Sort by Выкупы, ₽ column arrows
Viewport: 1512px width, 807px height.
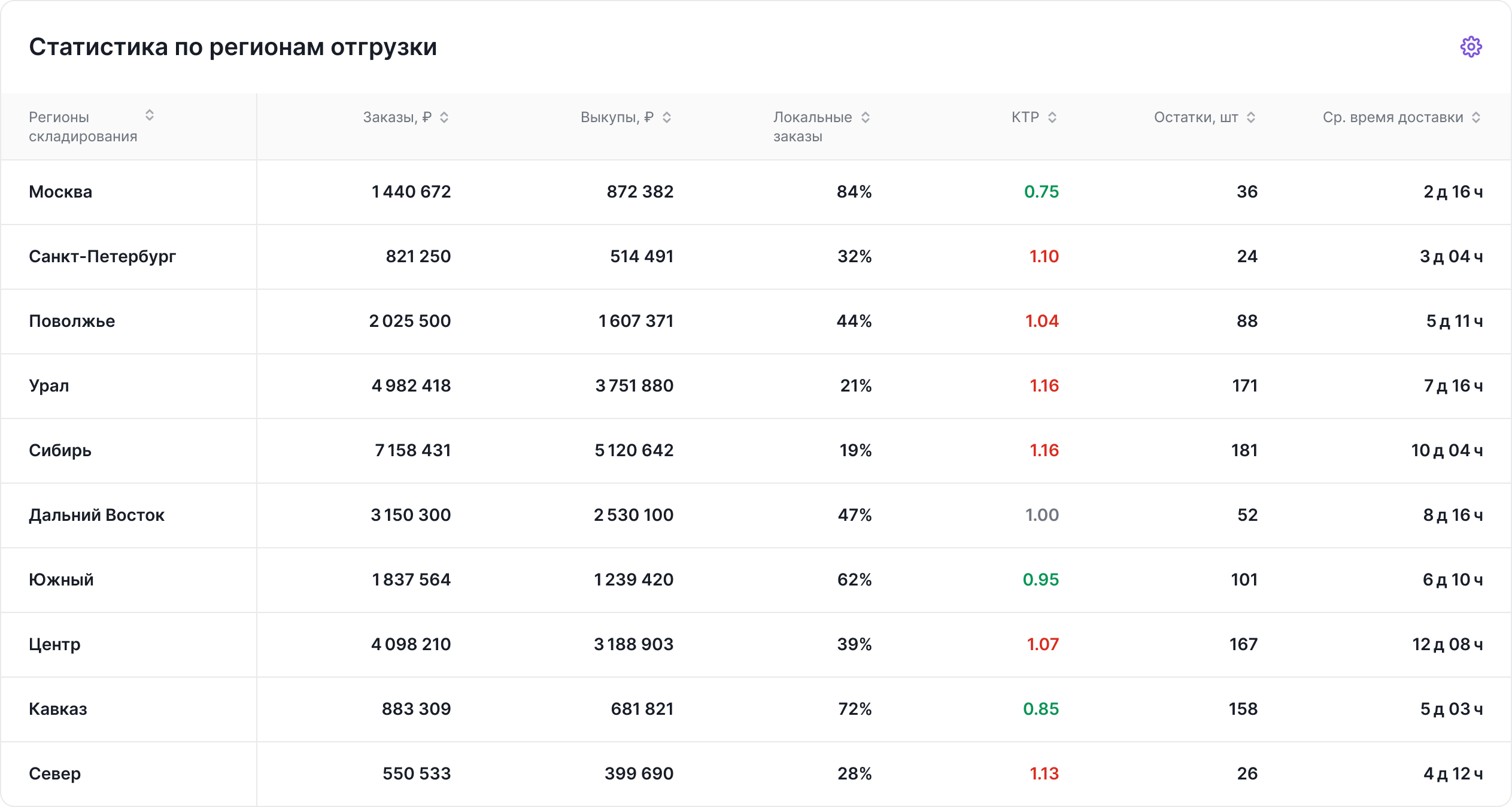click(667, 117)
